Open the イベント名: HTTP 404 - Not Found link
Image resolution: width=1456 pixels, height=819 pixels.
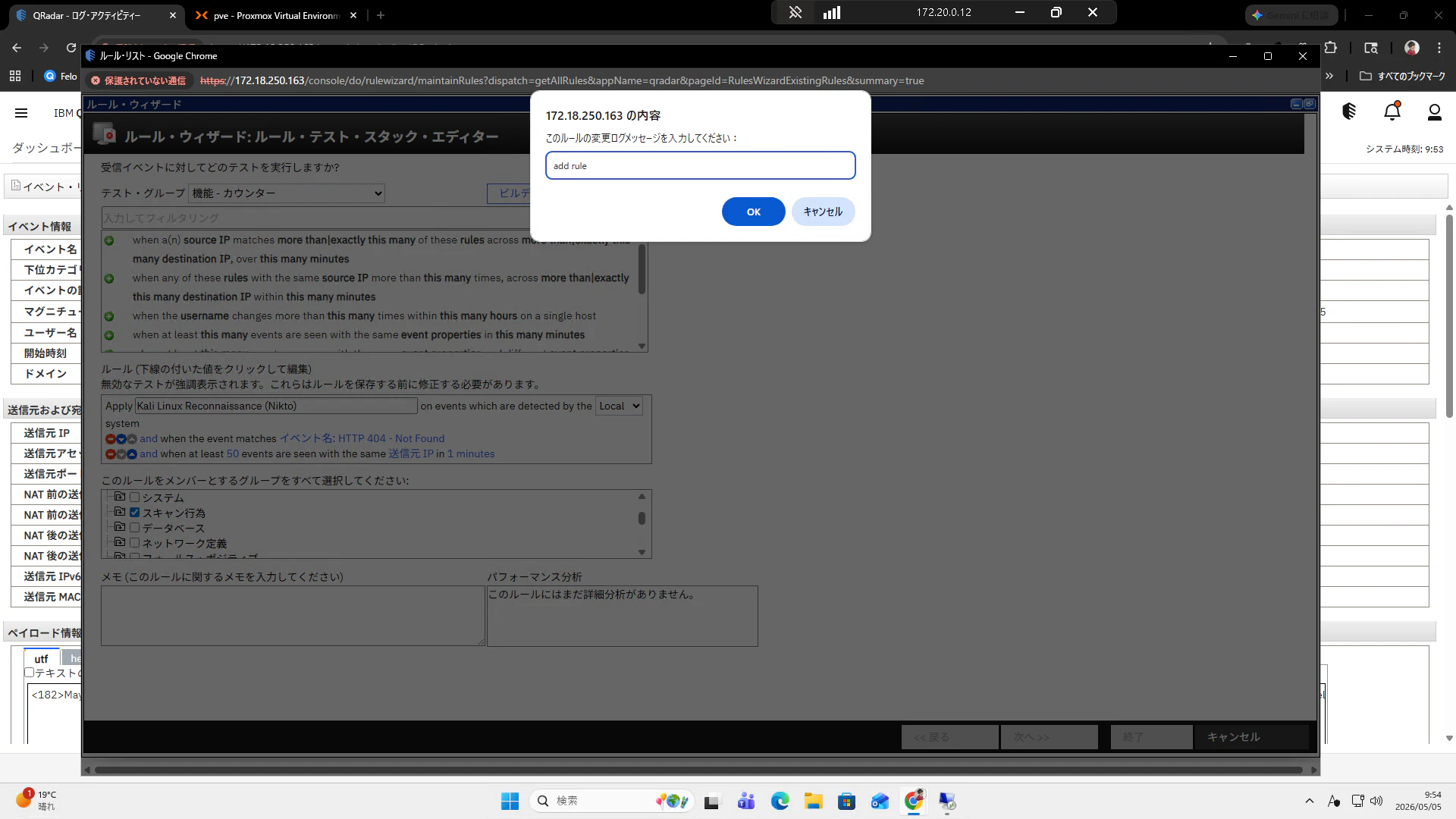[362, 438]
